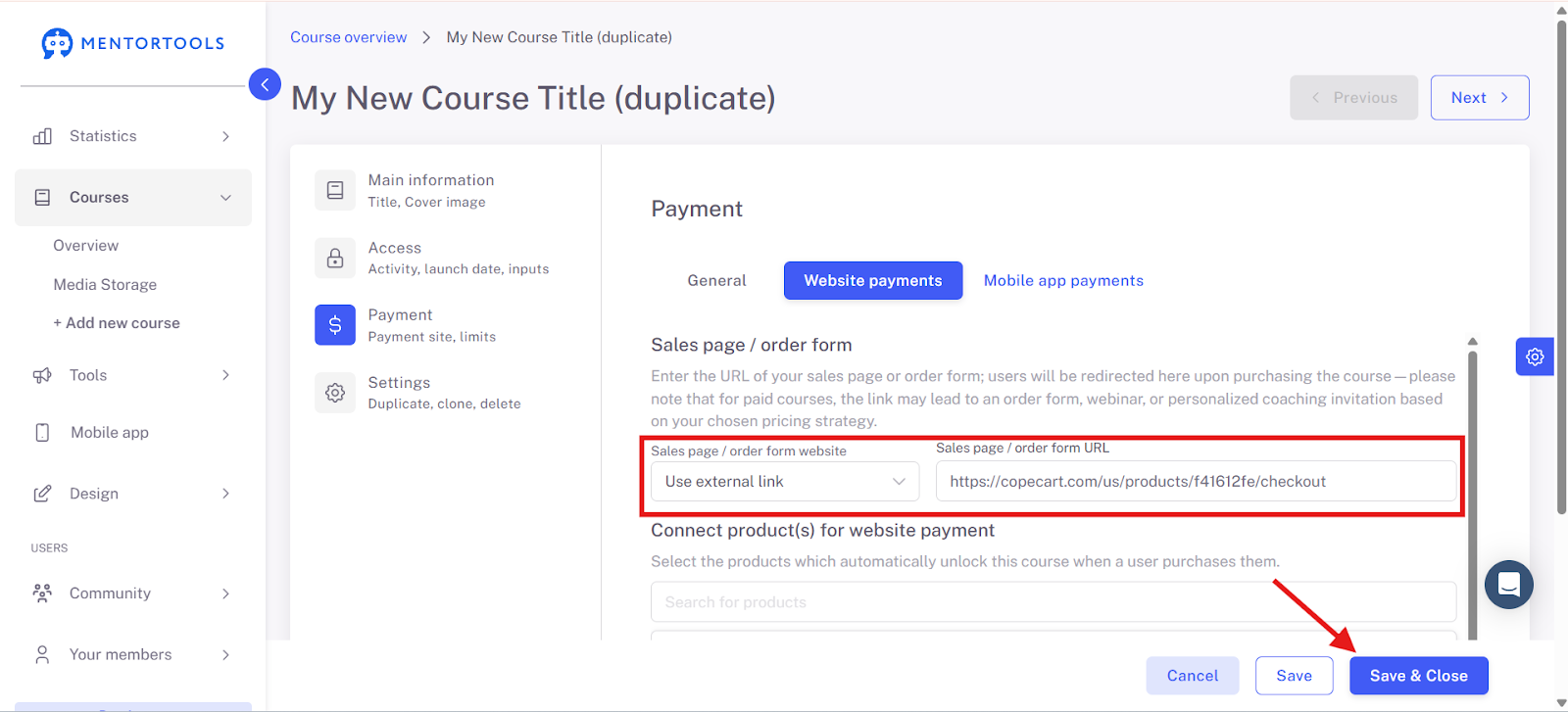
Task: Click the Mobile app phone icon
Action: [42, 433]
